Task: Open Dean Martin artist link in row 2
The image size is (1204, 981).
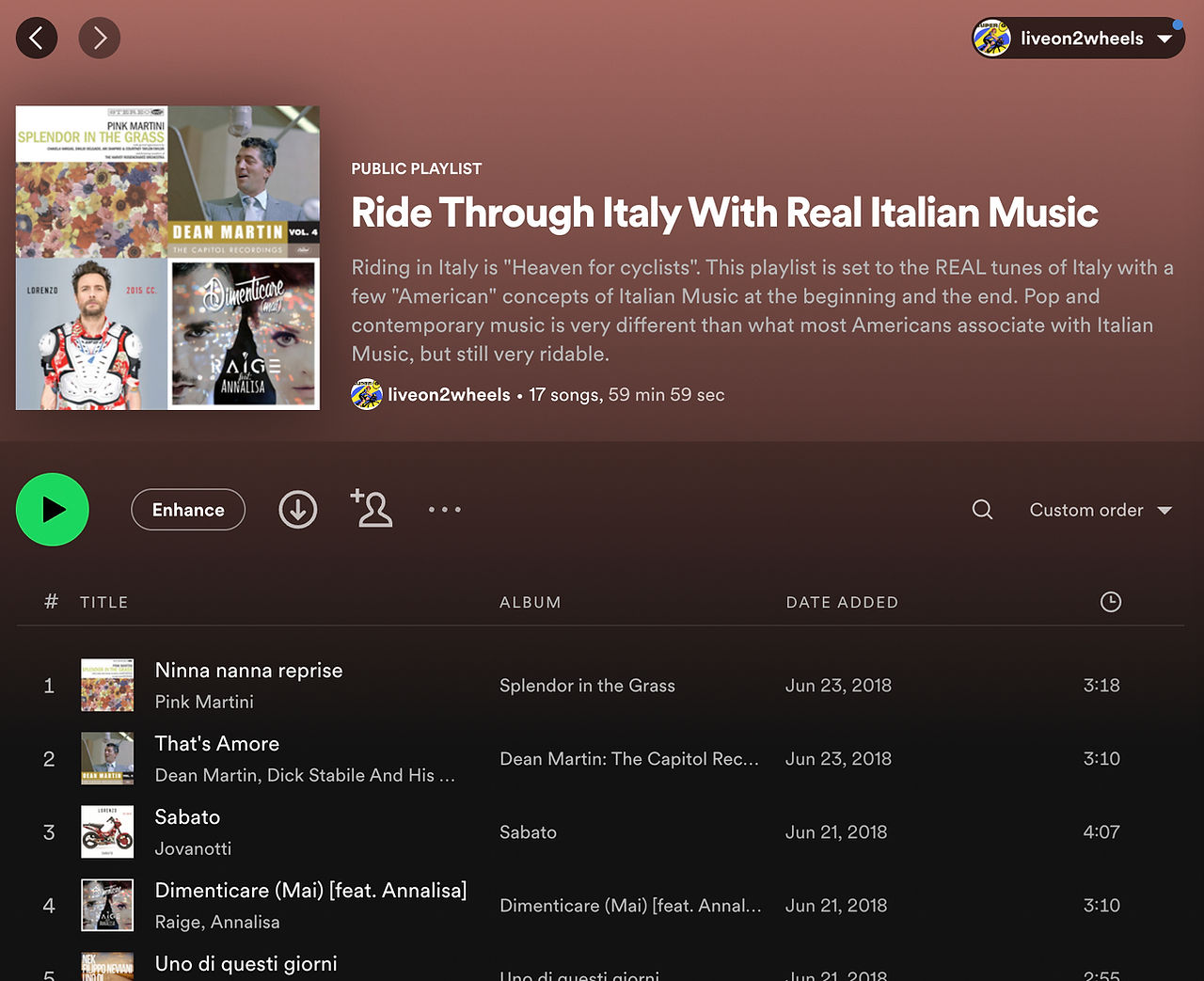Action: [x=206, y=775]
